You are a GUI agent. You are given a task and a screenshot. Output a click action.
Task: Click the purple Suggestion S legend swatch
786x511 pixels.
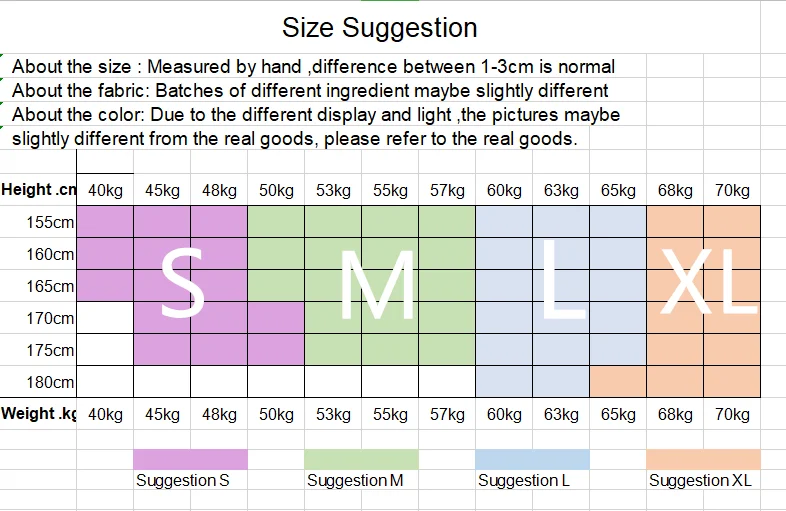coord(190,459)
